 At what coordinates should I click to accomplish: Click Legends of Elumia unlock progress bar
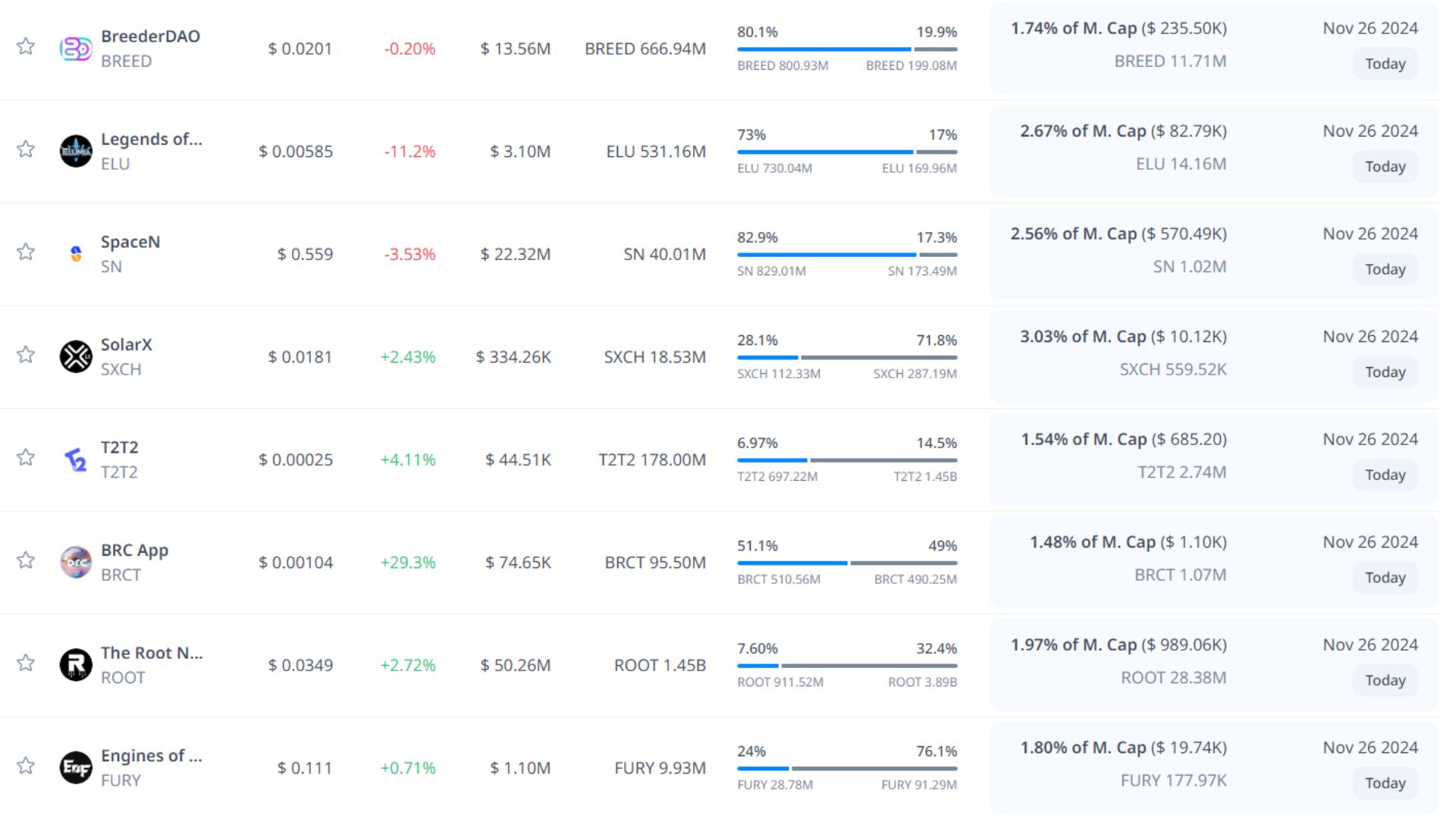[846, 152]
